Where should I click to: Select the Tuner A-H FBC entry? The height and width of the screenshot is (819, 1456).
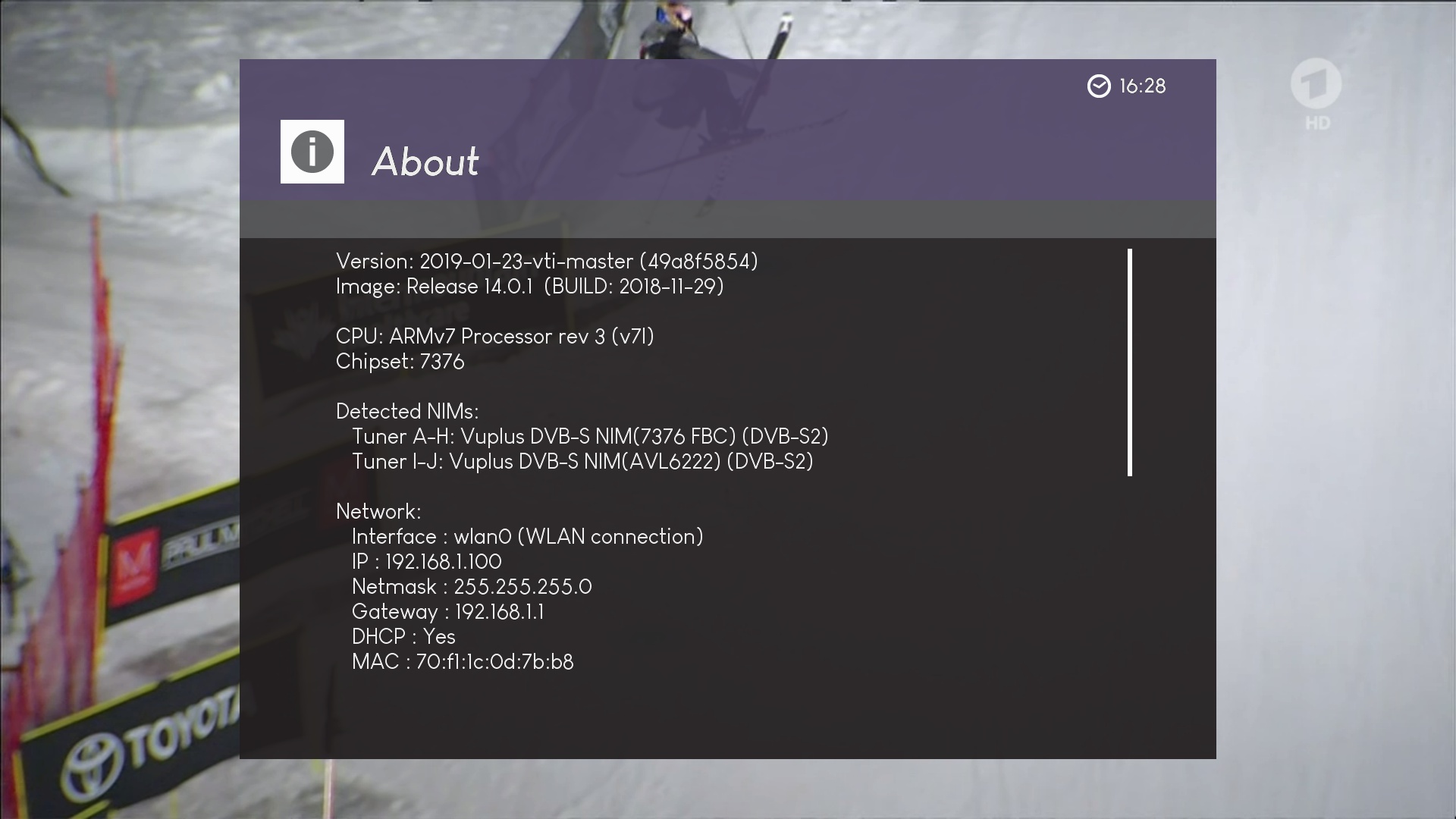tap(590, 437)
